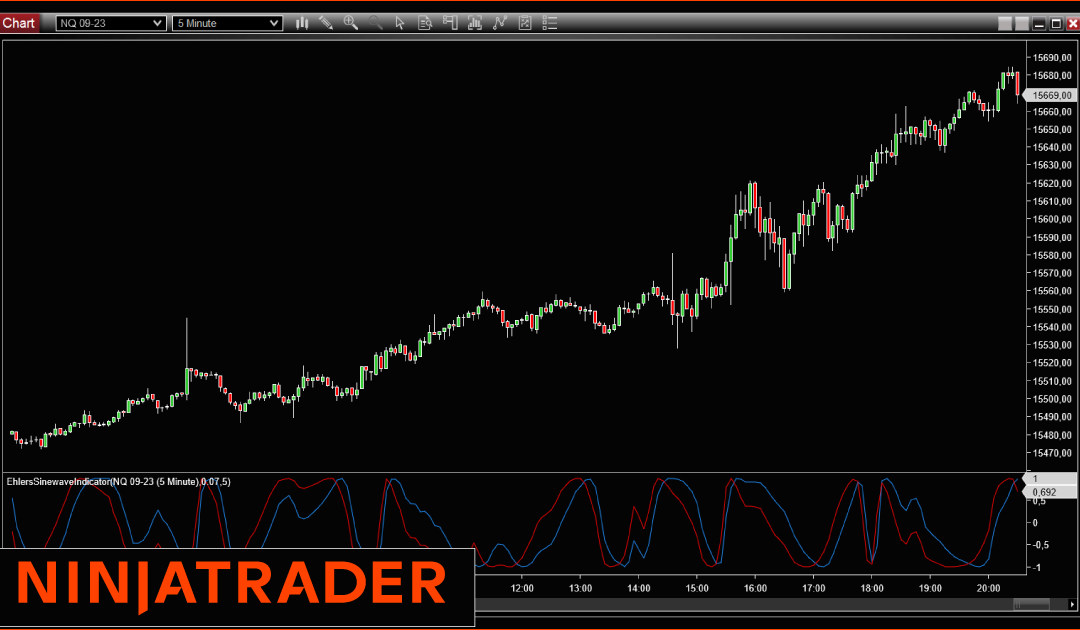Click the 15500,00 price axis label
This screenshot has height=630, width=1080.
pos(1052,399)
